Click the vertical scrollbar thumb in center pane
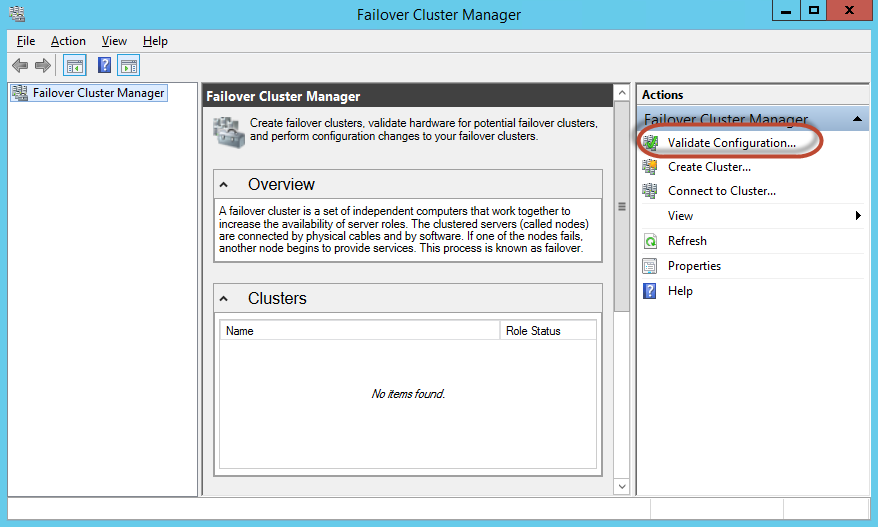This screenshot has width=878, height=527. 622,206
